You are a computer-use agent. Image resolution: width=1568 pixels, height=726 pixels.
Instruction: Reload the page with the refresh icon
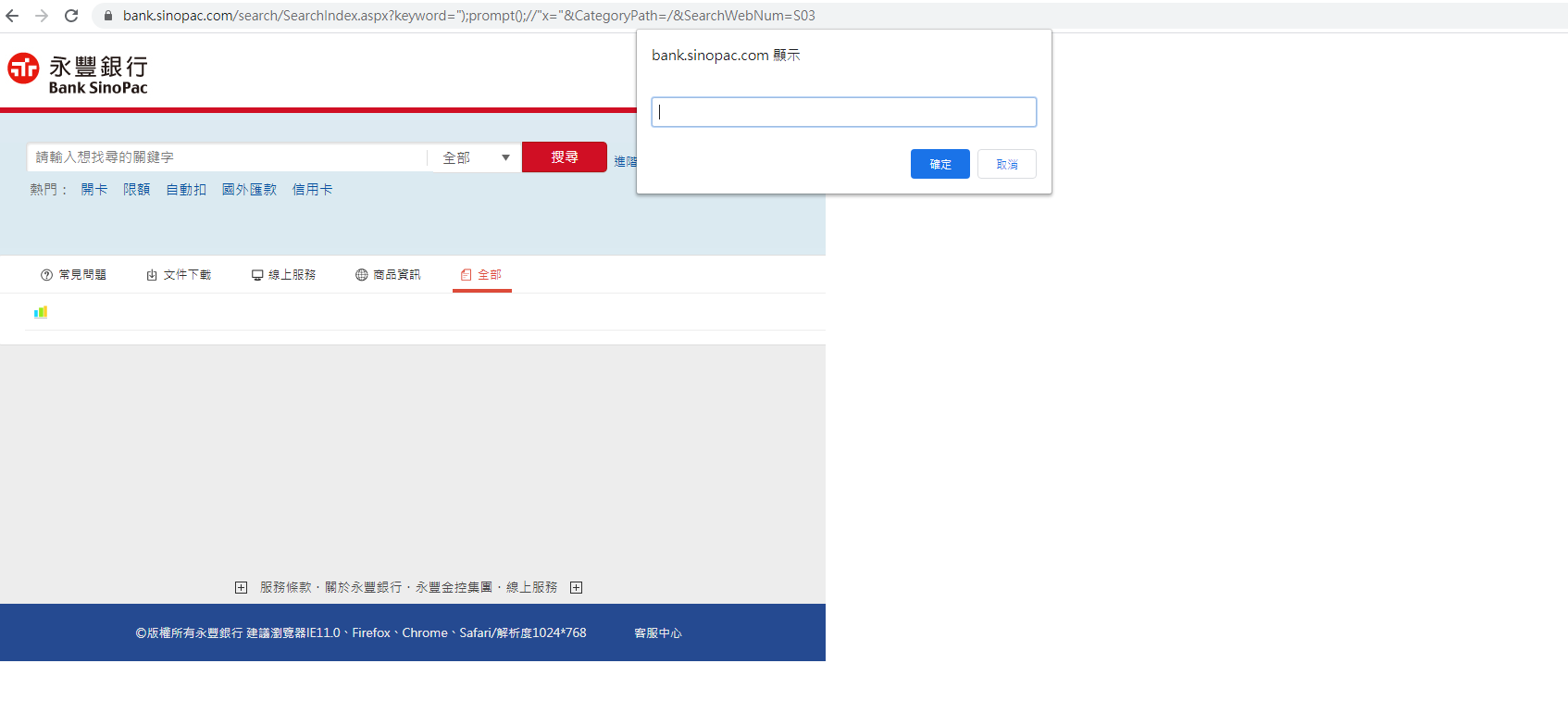click(x=71, y=16)
